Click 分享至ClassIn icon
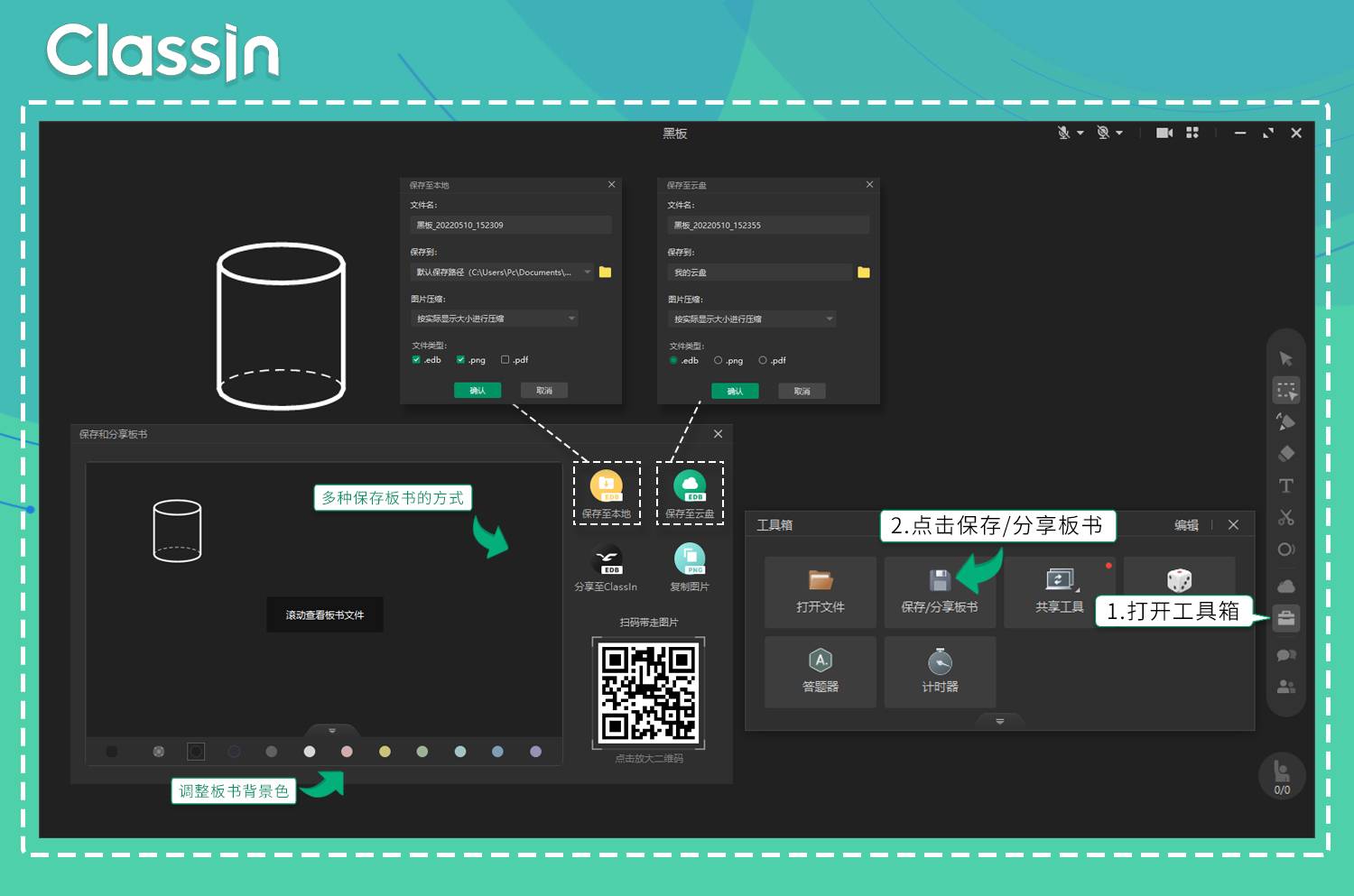Viewport: 1354px width, 896px height. [607, 568]
